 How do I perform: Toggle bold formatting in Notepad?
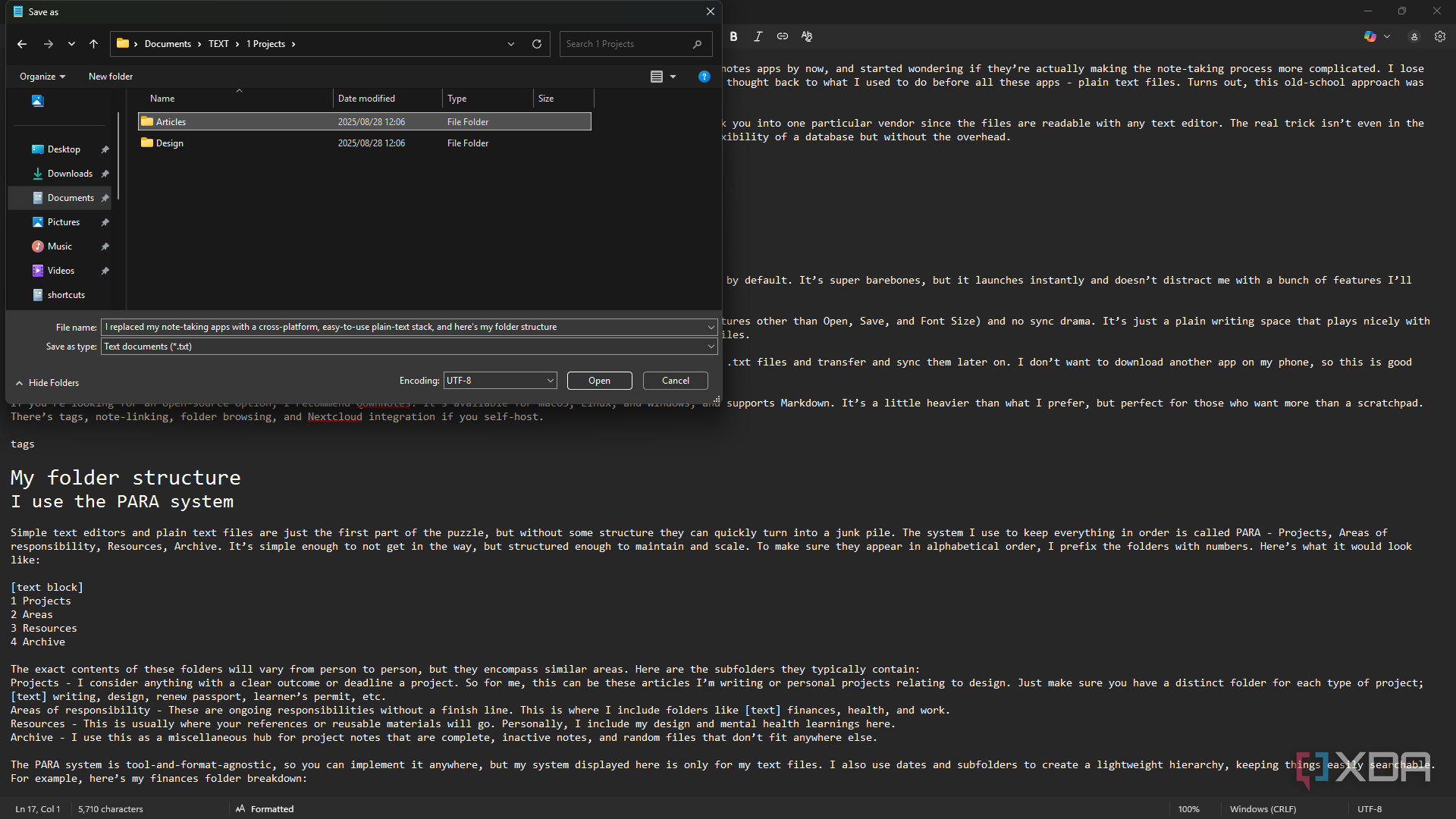733,36
